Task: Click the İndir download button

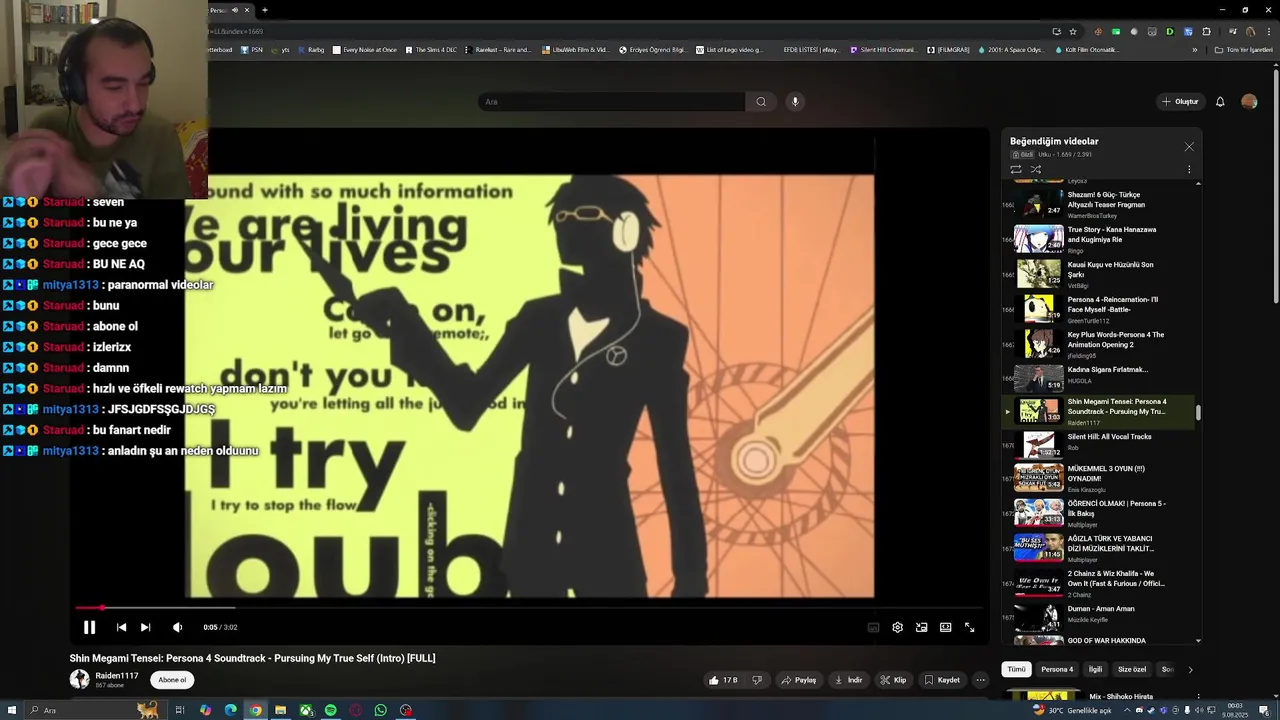Action: click(x=848, y=680)
